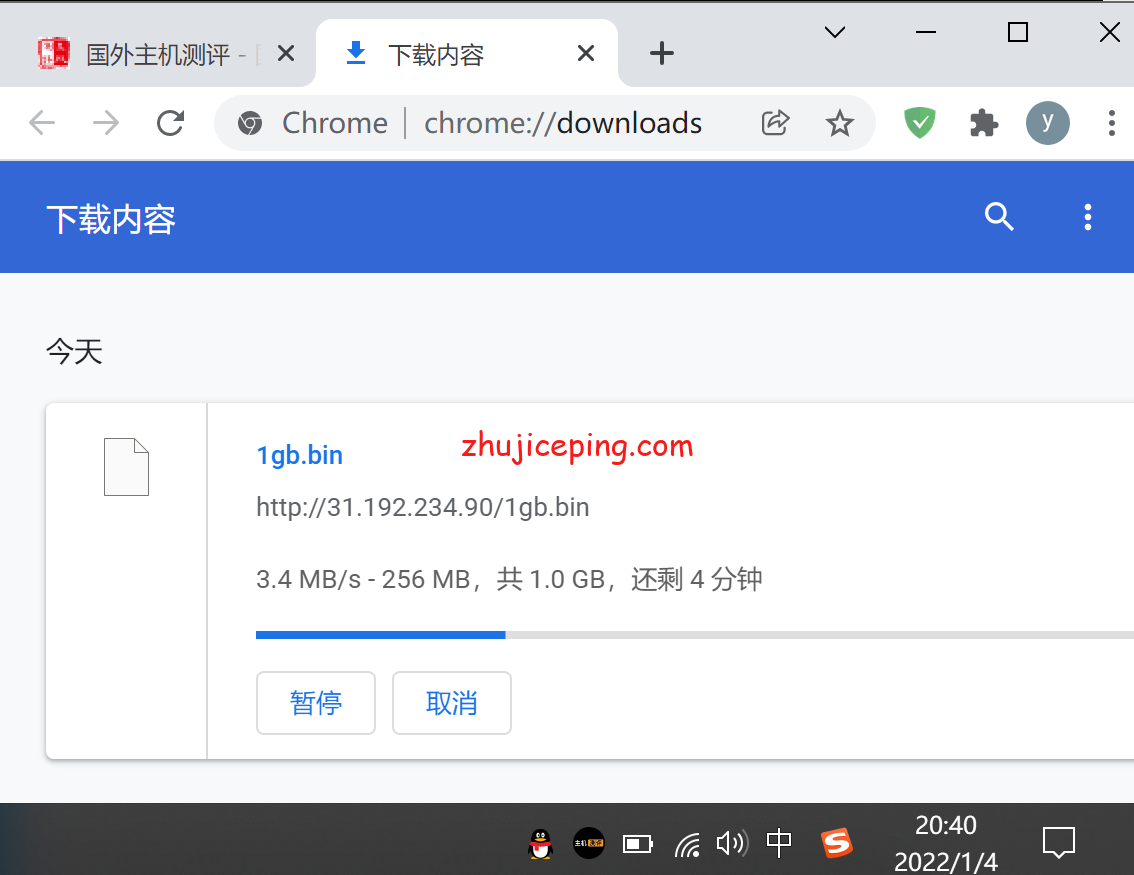
Task: Open the 1gb.bin file name link
Action: (x=299, y=455)
